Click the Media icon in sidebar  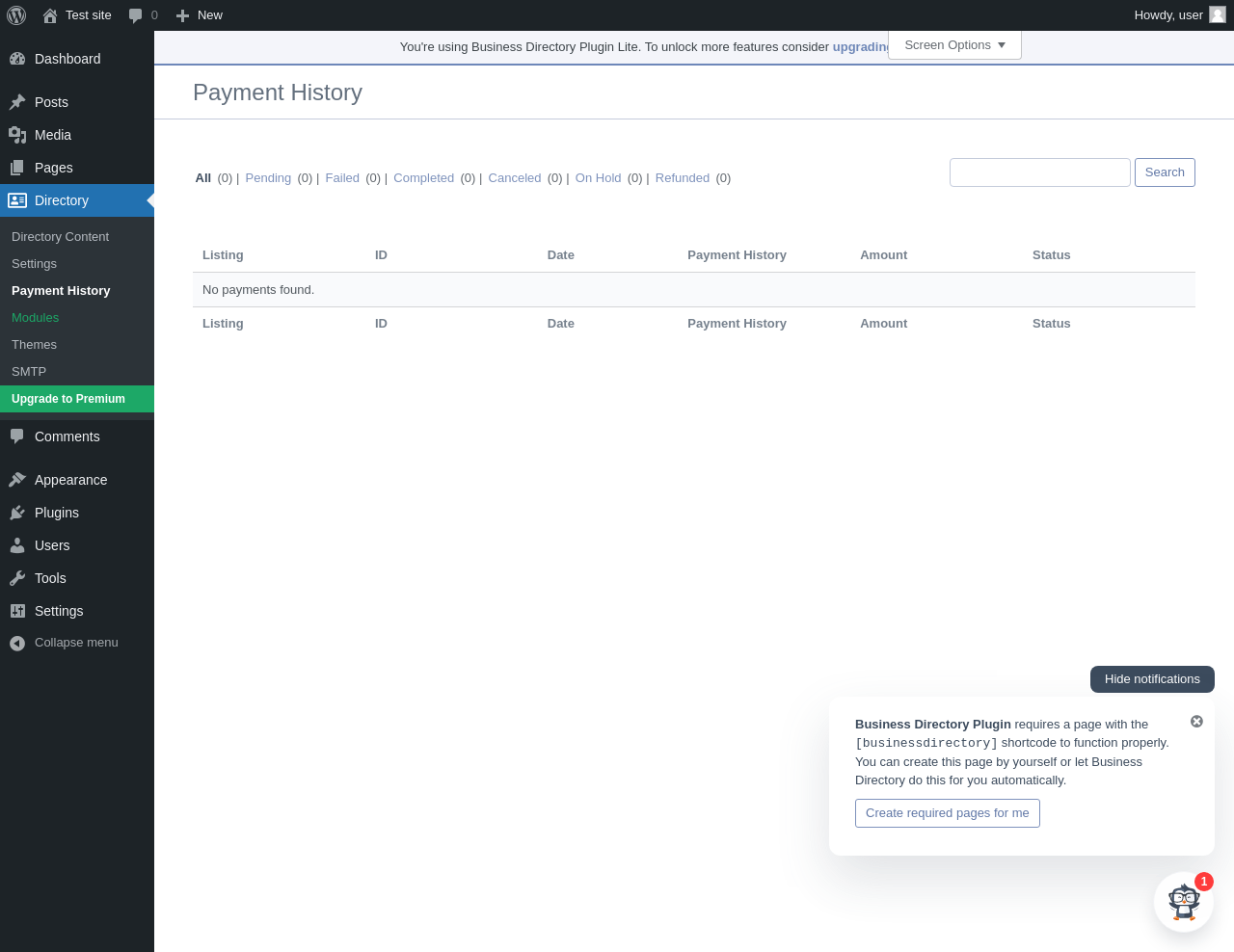(17, 135)
